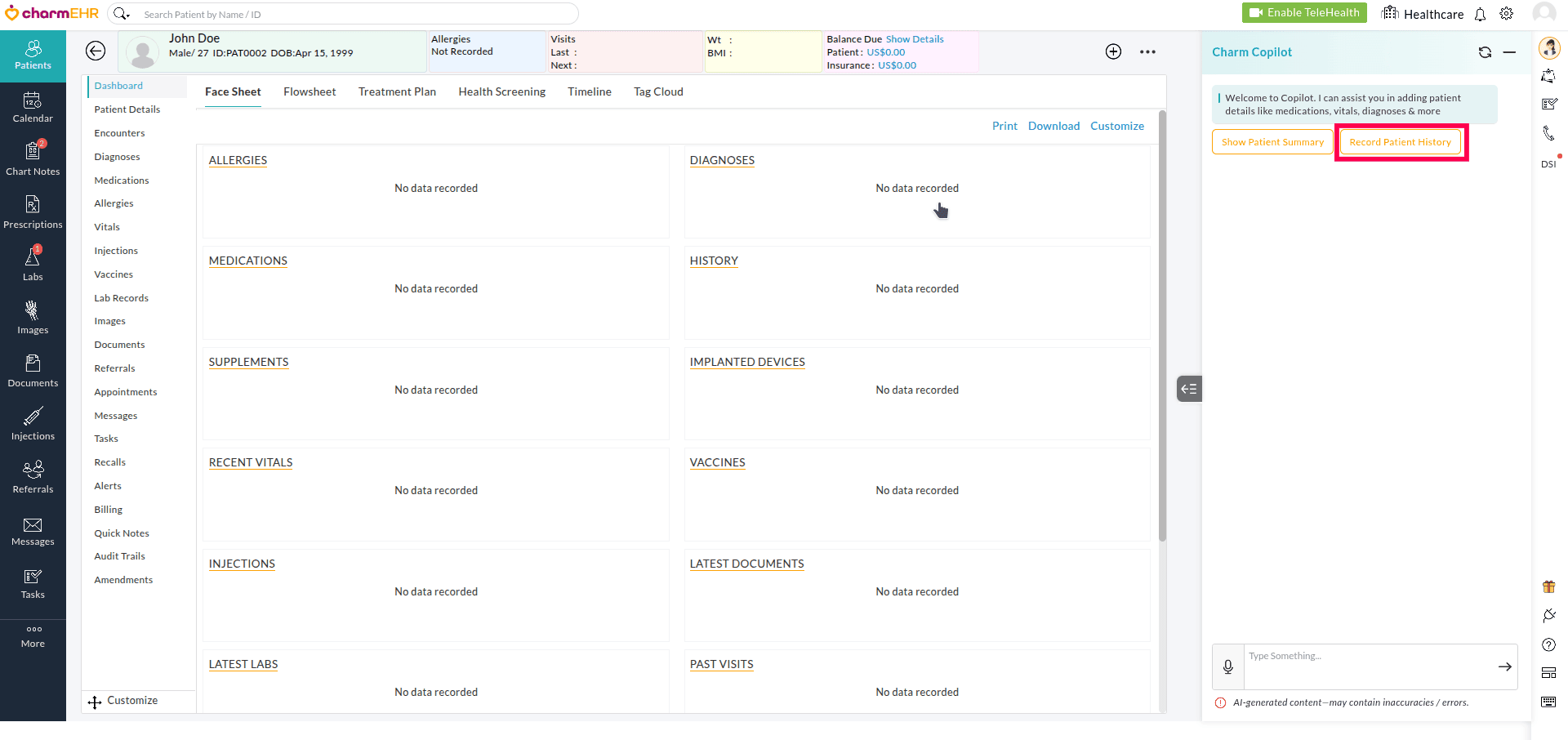
Task: Open Patient Details in patient menu
Action: pyautogui.click(x=127, y=109)
